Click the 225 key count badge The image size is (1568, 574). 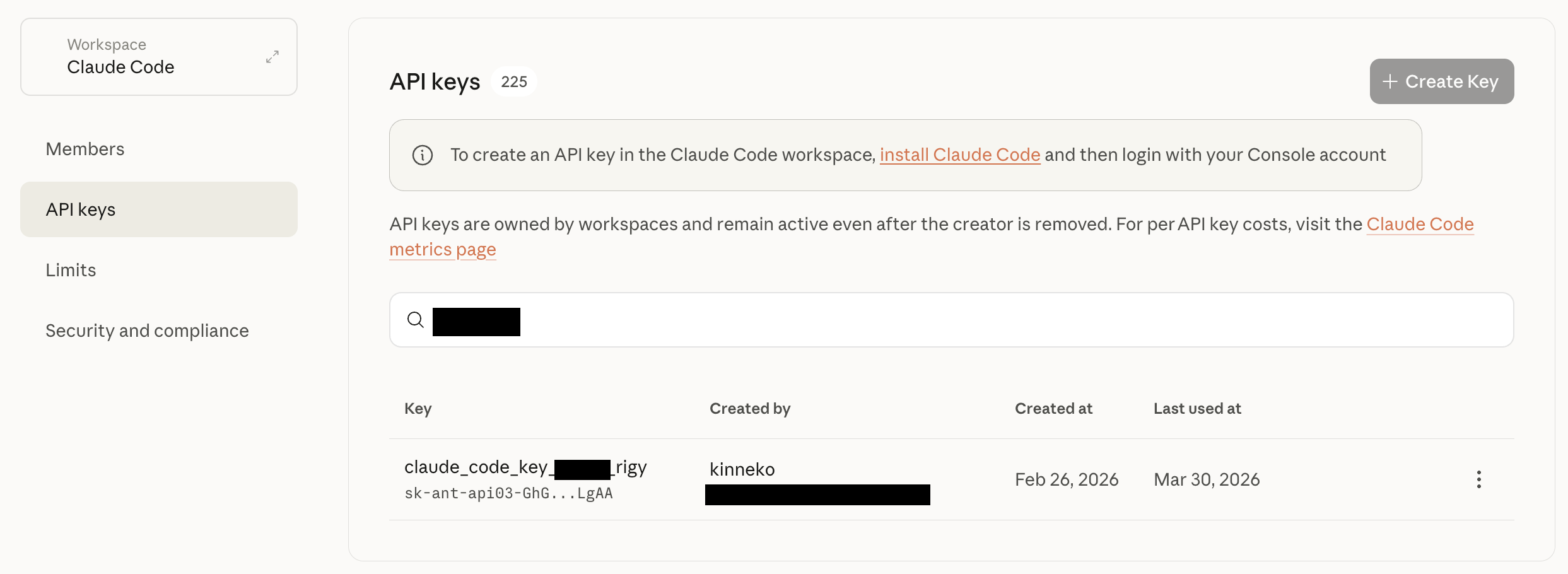(x=514, y=81)
